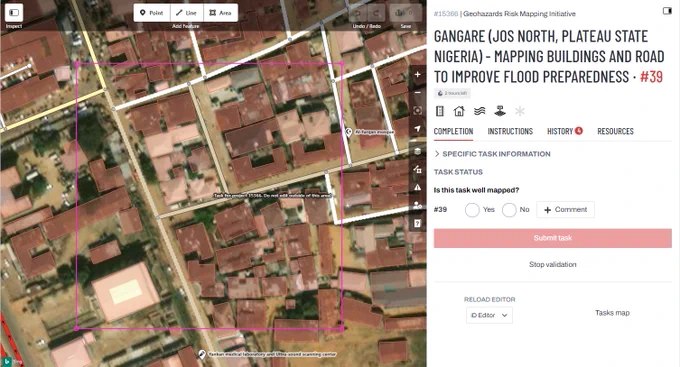Switch to the Completion tab
This screenshot has height=367, width=680.
(x=453, y=131)
